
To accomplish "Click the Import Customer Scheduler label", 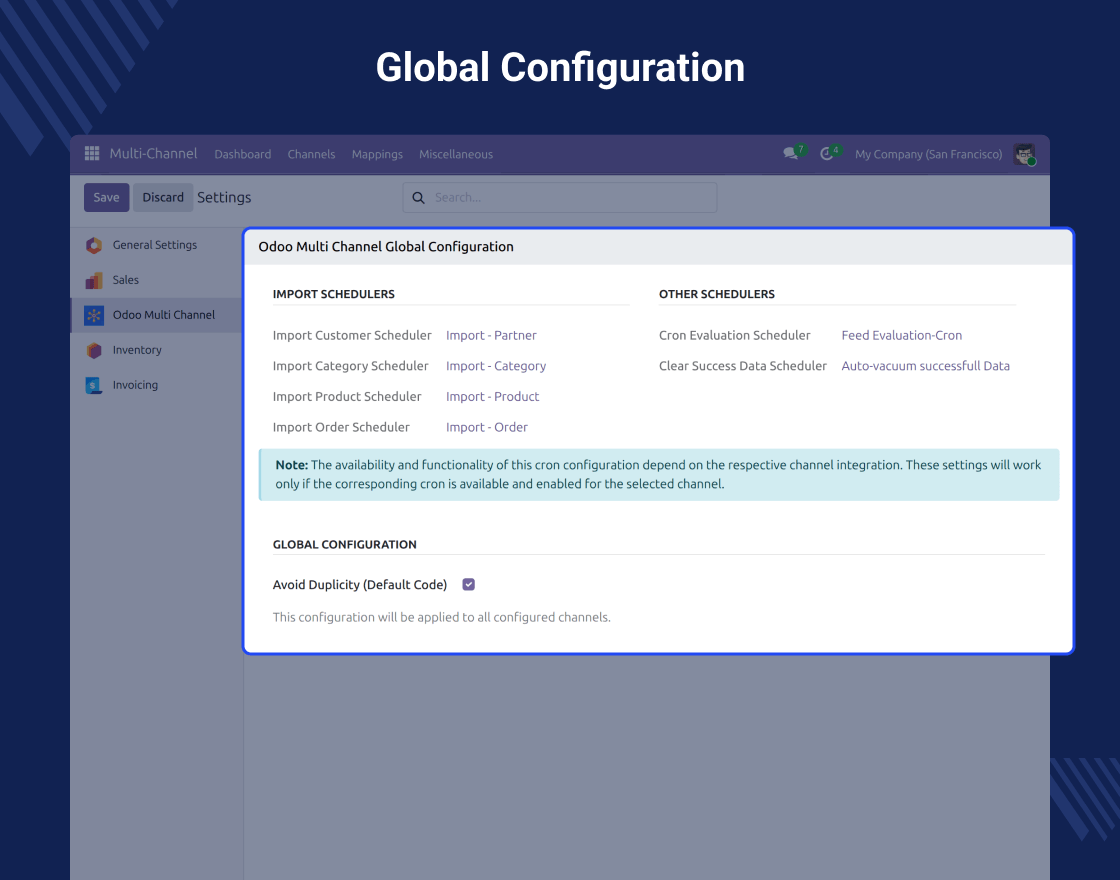I will [x=352, y=335].
